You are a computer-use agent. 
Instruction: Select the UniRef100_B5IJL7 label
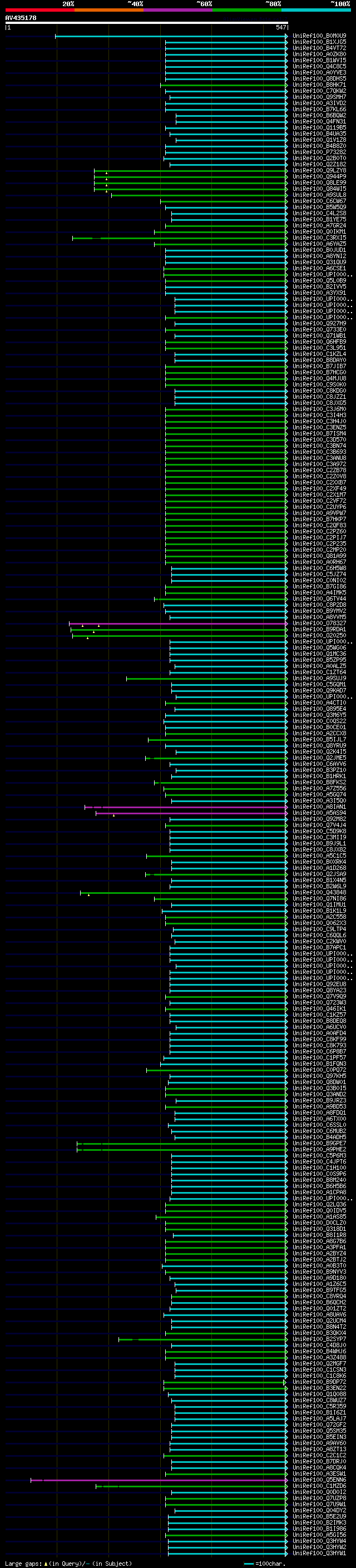tap(319, 740)
